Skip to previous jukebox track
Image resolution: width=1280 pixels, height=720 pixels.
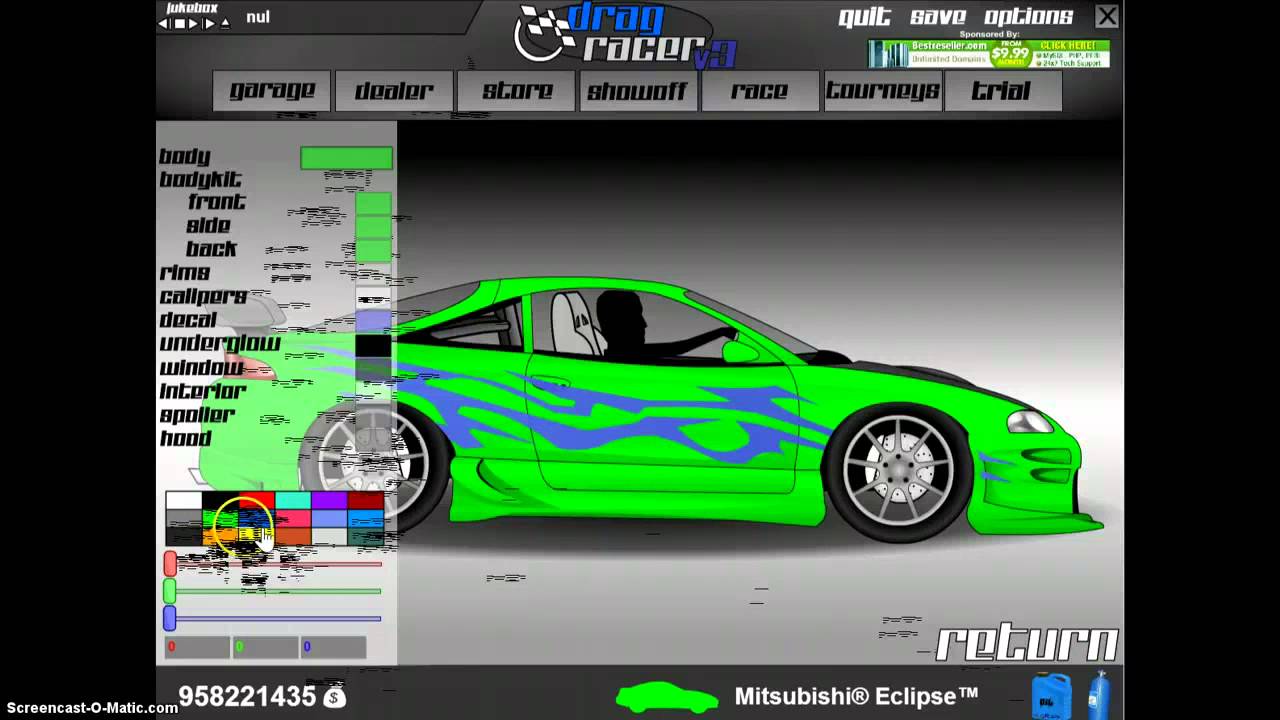tap(165, 23)
